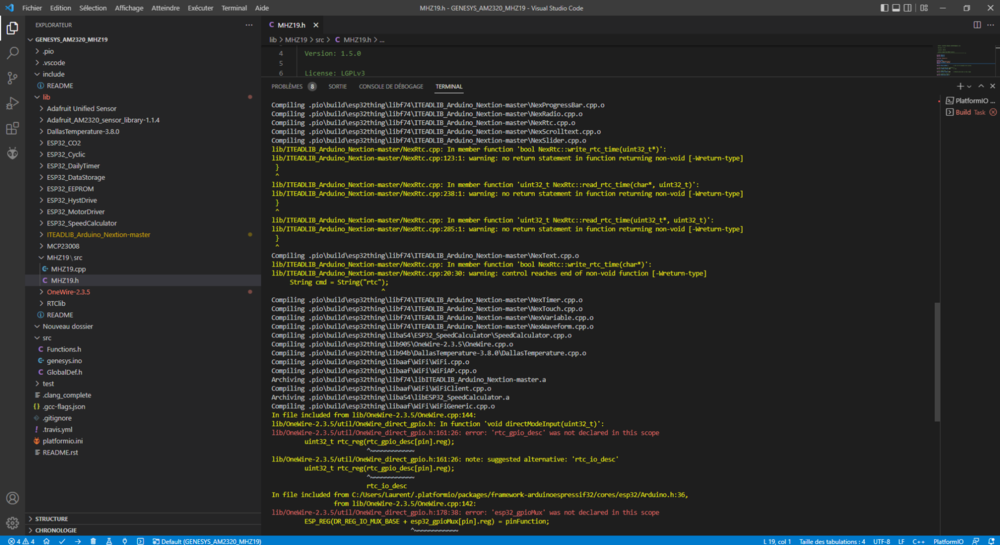
Task: Collapse the GENESYS_AM2320_MHZ19 root folder
Action: 143,40
